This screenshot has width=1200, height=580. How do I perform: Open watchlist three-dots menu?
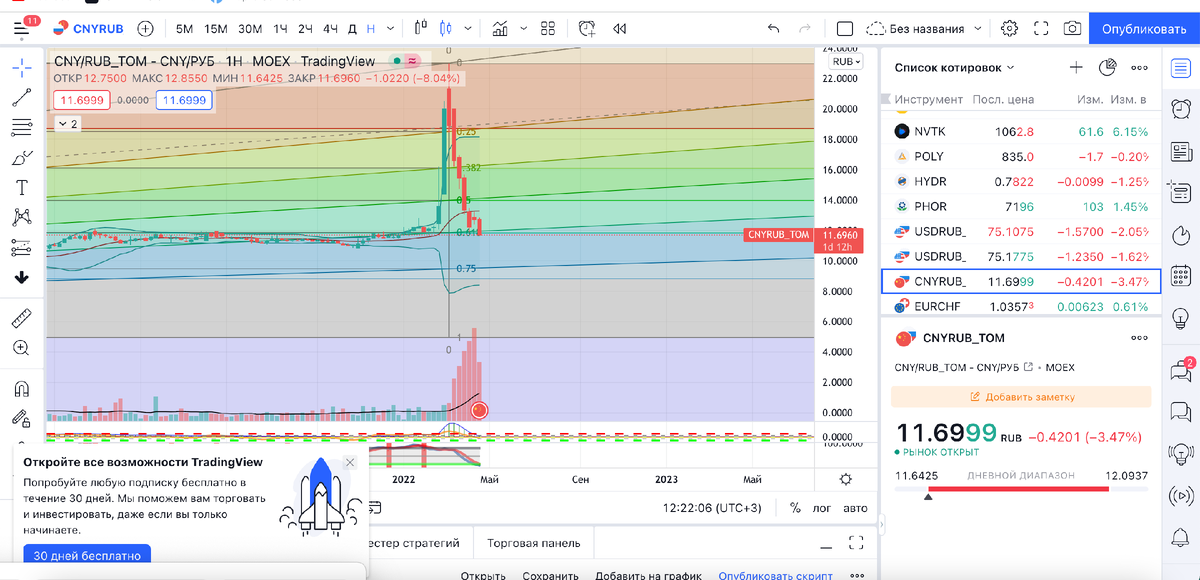pos(1139,67)
